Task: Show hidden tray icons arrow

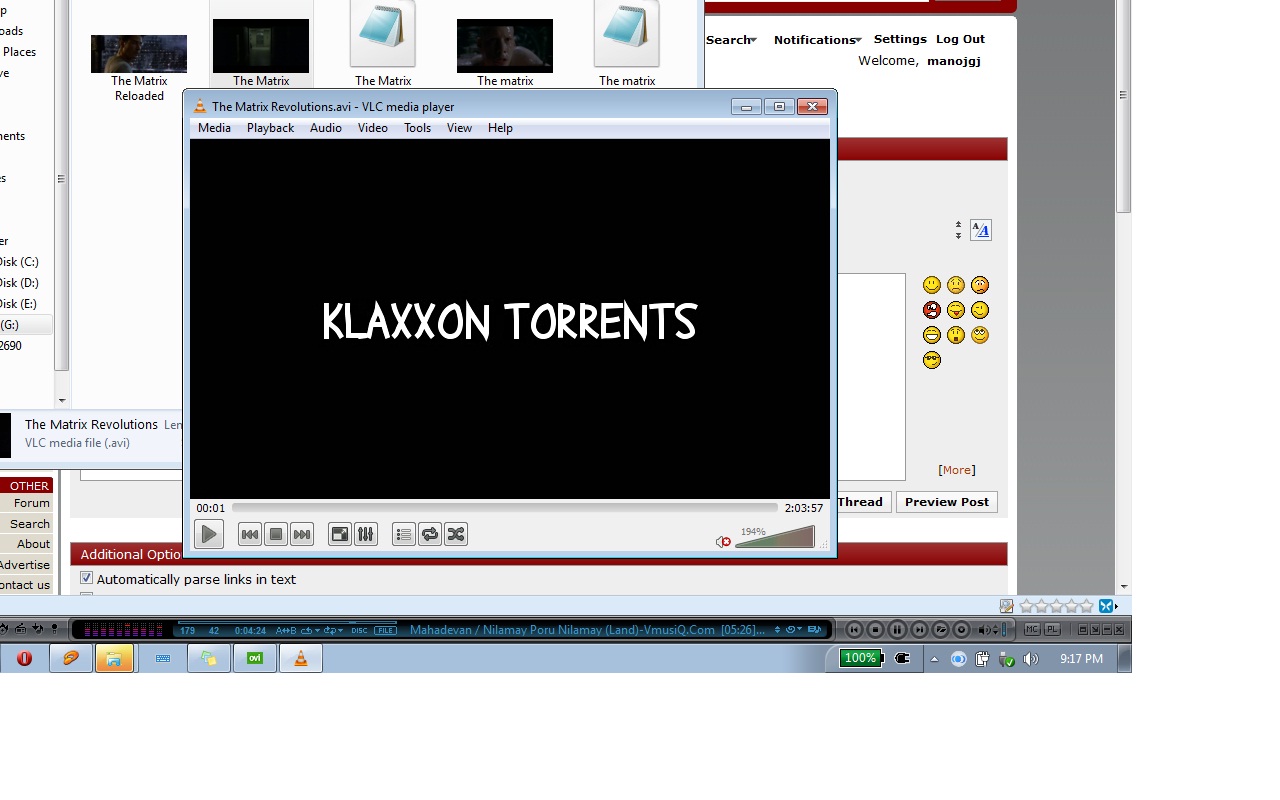Action: pyautogui.click(x=935, y=659)
